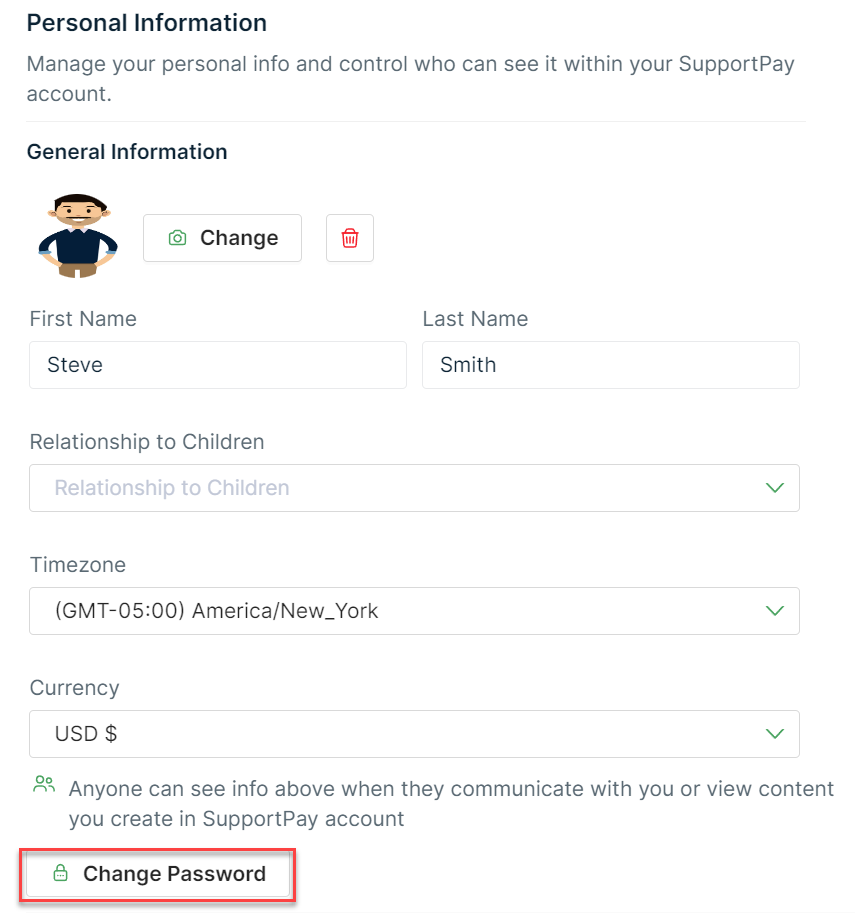
Task: Focus the Last Name field containing Smith
Action: (610, 365)
